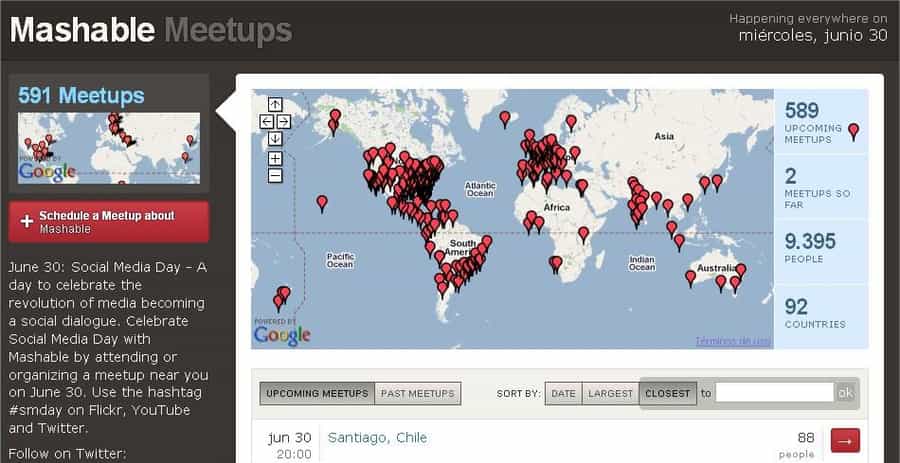Pan the map up with arrow button
The image size is (900, 463).
coord(275,104)
